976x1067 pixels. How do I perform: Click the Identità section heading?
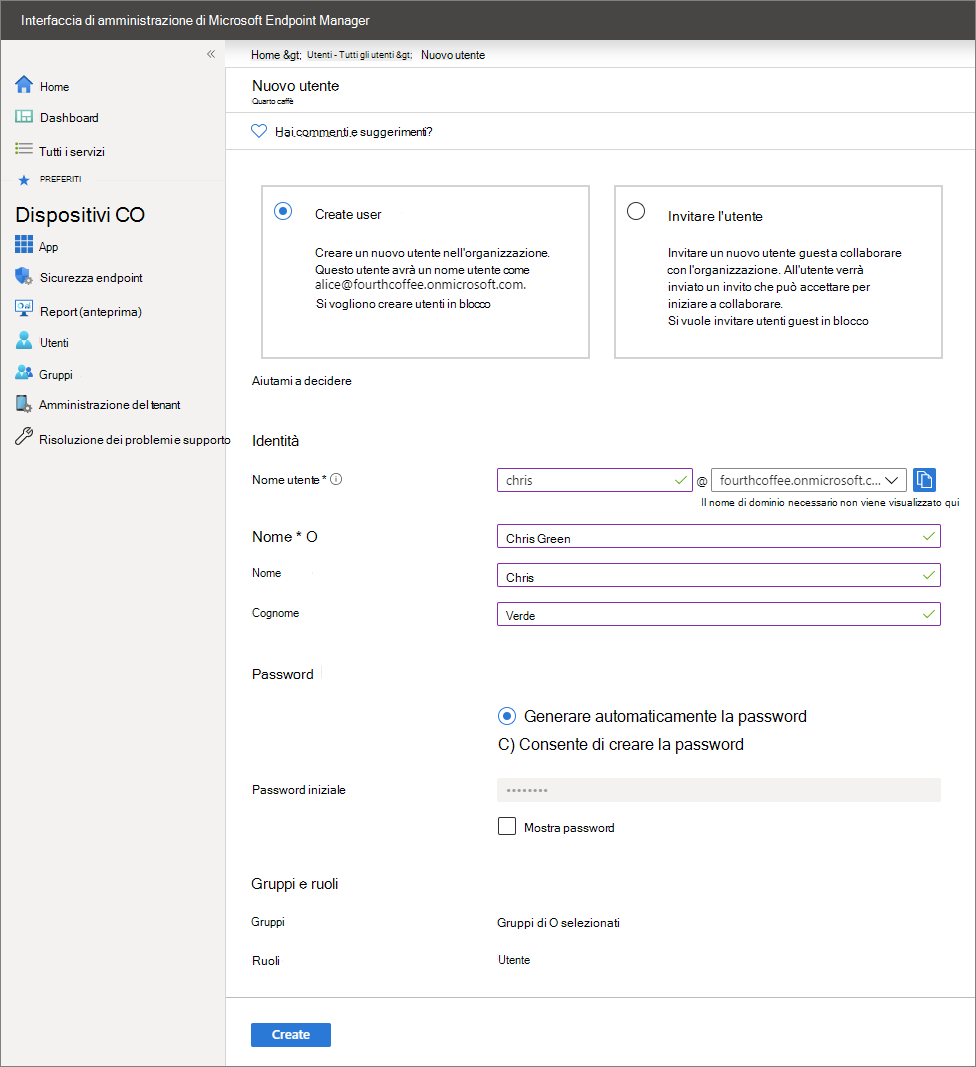[x=275, y=441]
